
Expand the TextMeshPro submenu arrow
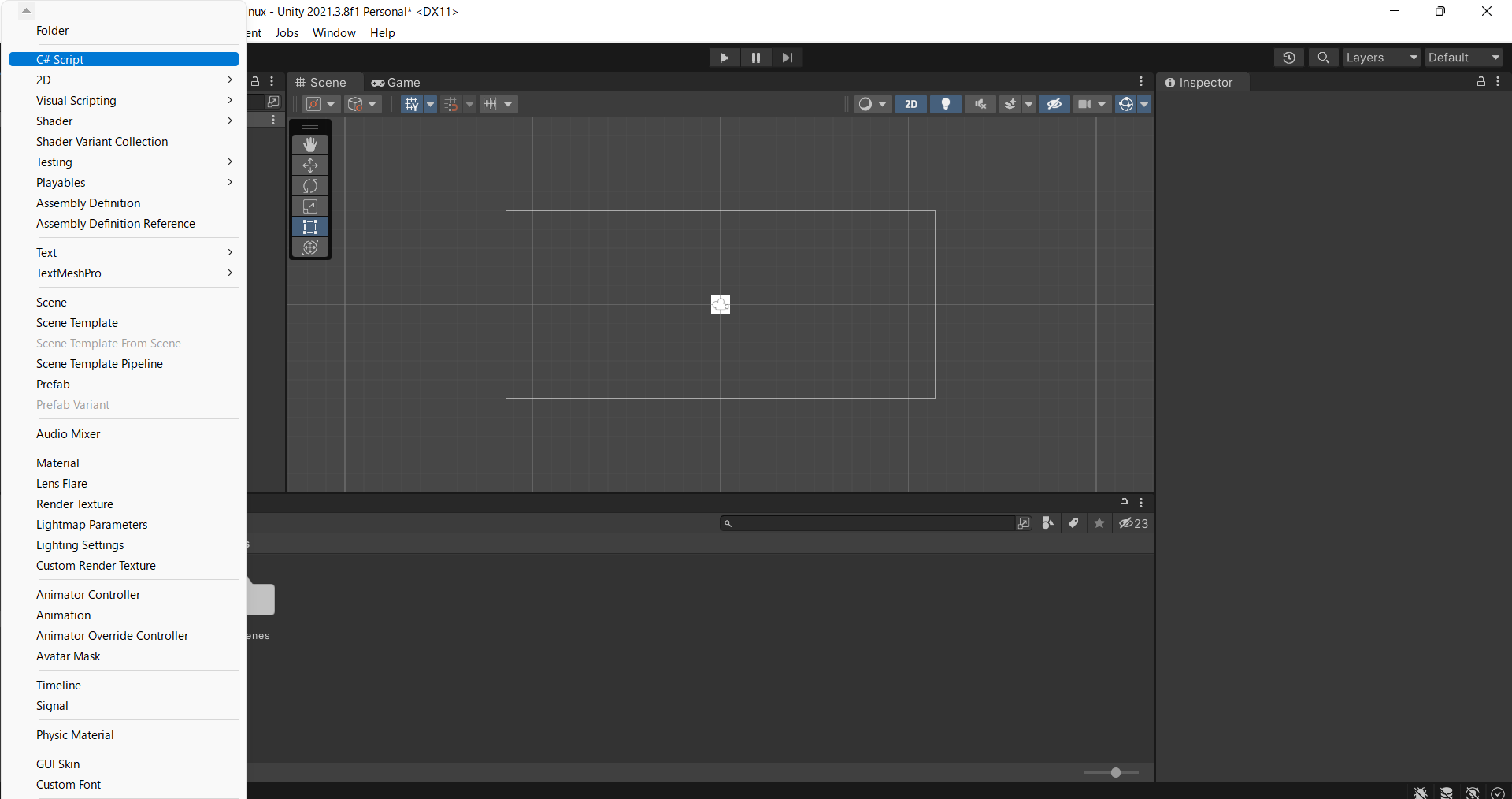coord(230,273)
